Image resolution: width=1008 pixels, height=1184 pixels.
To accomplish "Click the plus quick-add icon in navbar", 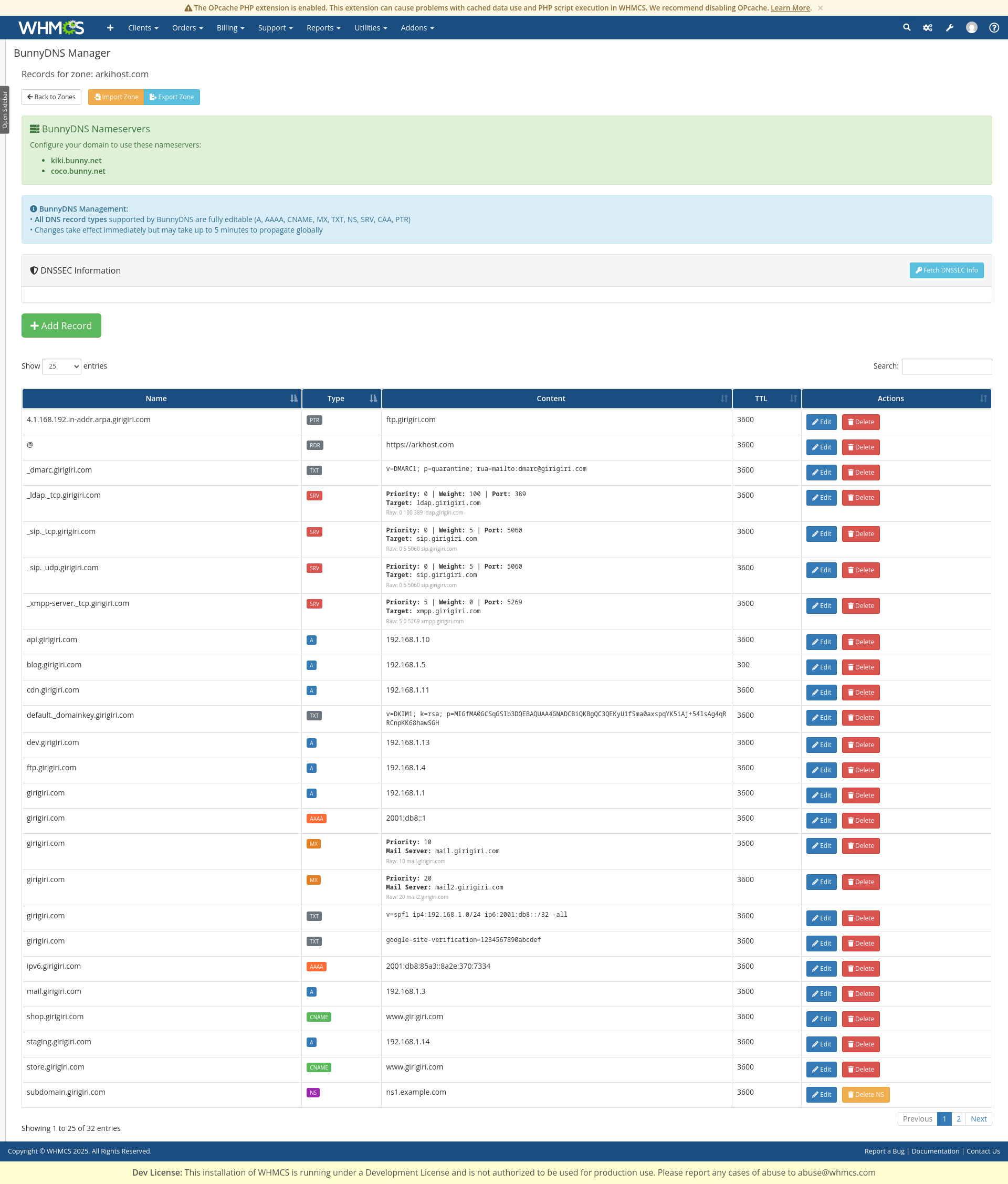I will (x=110, y=27).
